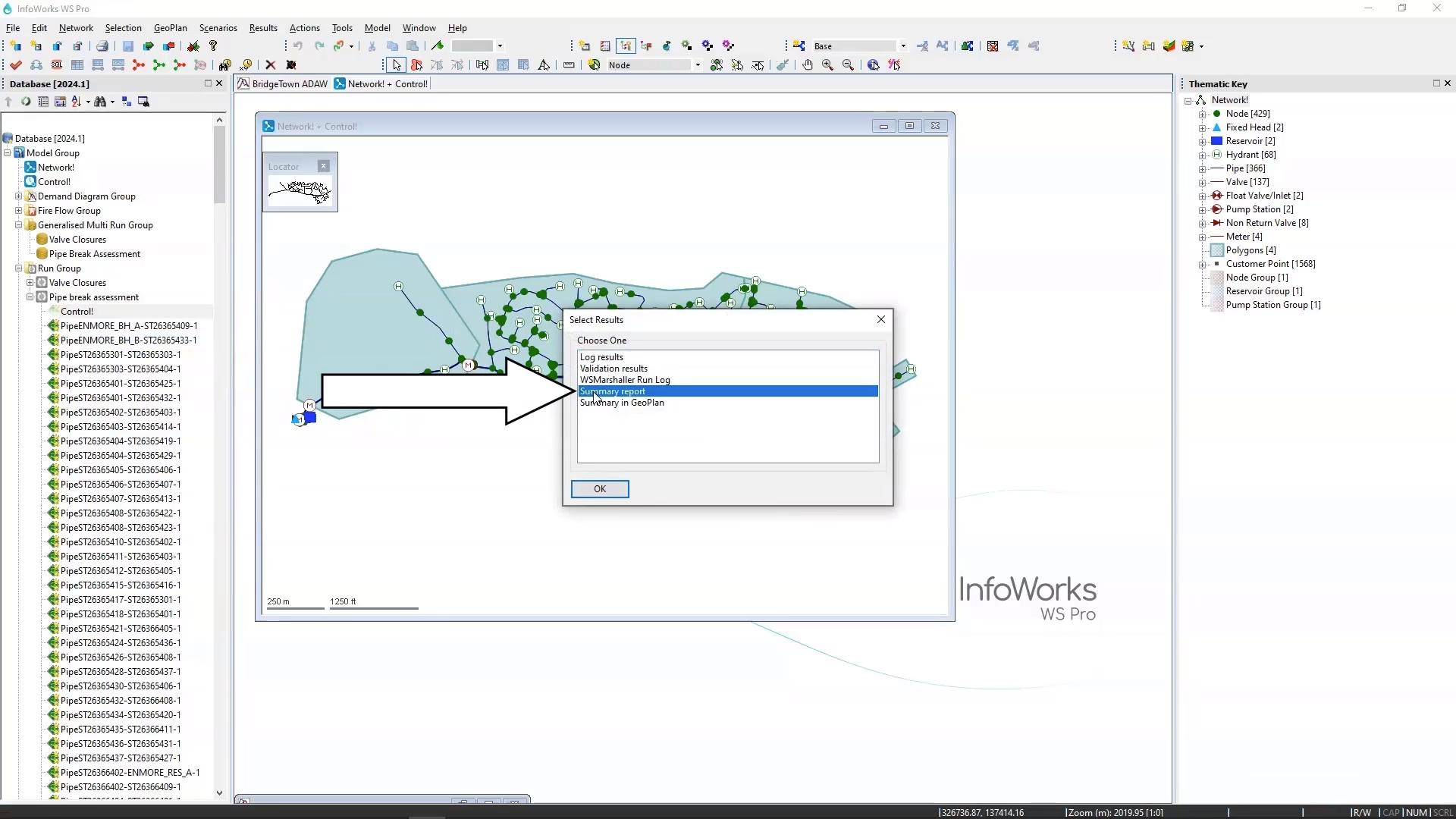This screenshot has width=1456, height=819.
Task: Click the zoom out magnifier
Action: 849,65
